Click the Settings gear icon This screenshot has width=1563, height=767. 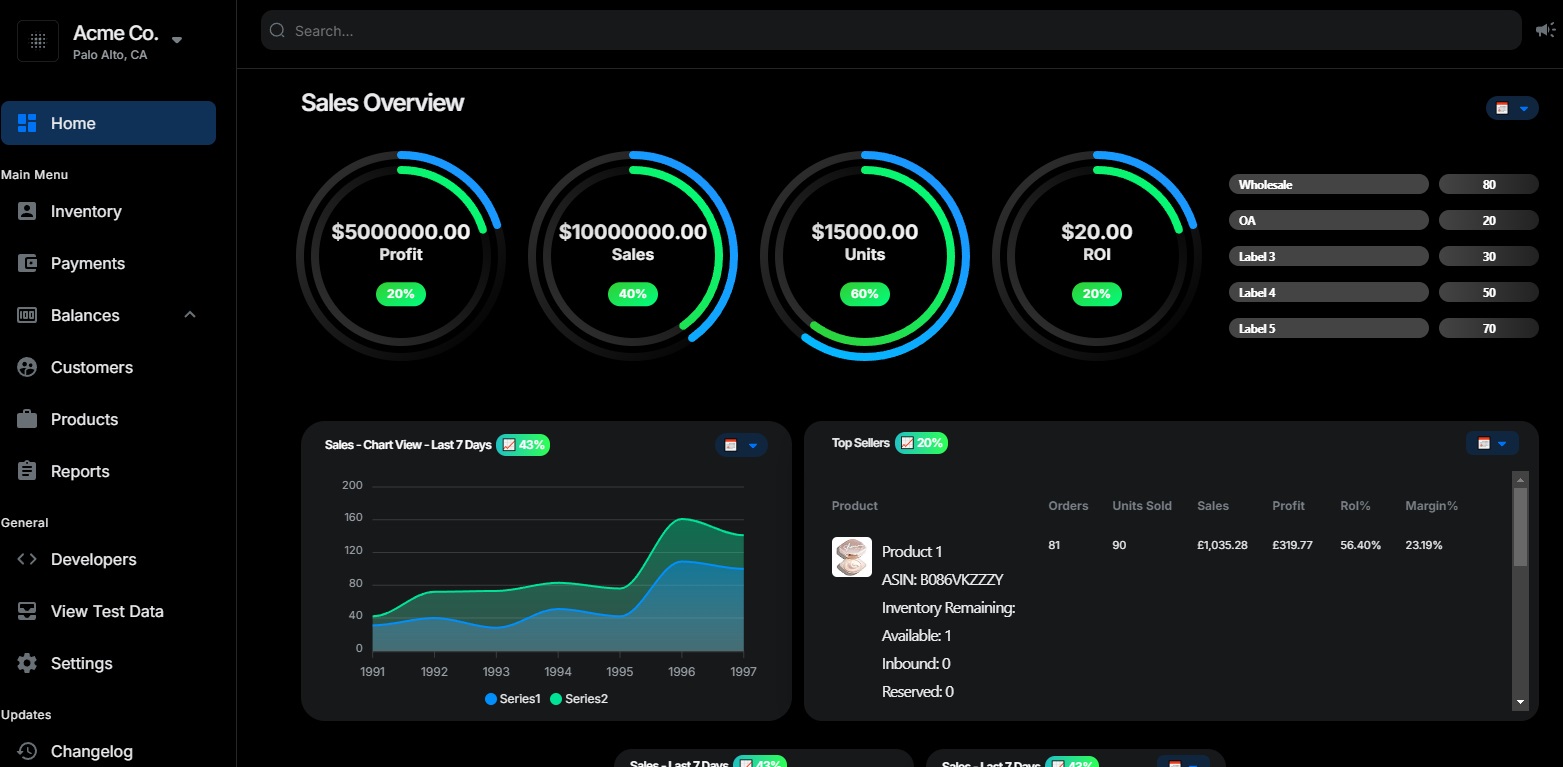coord(27,663)
